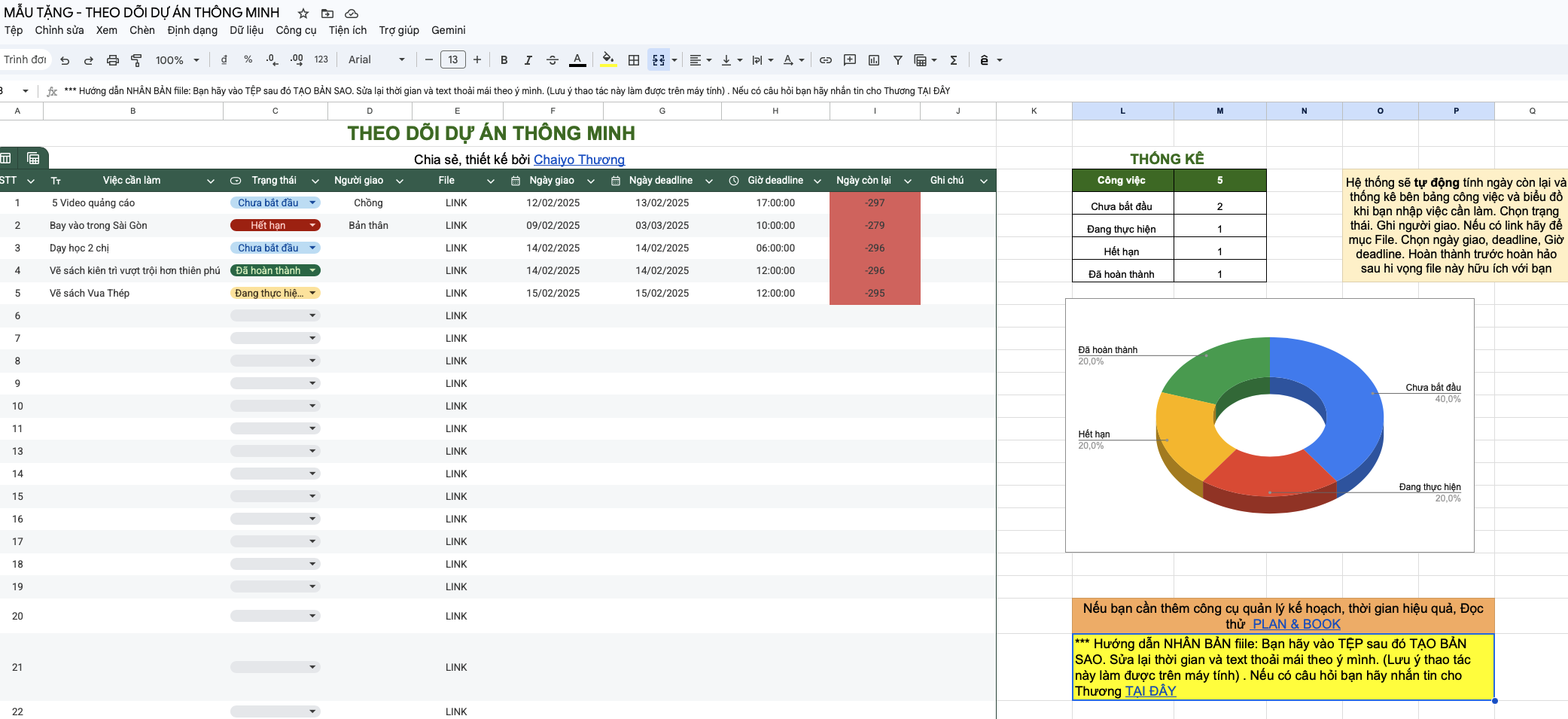Toggle italic formatting

[528, 60]
